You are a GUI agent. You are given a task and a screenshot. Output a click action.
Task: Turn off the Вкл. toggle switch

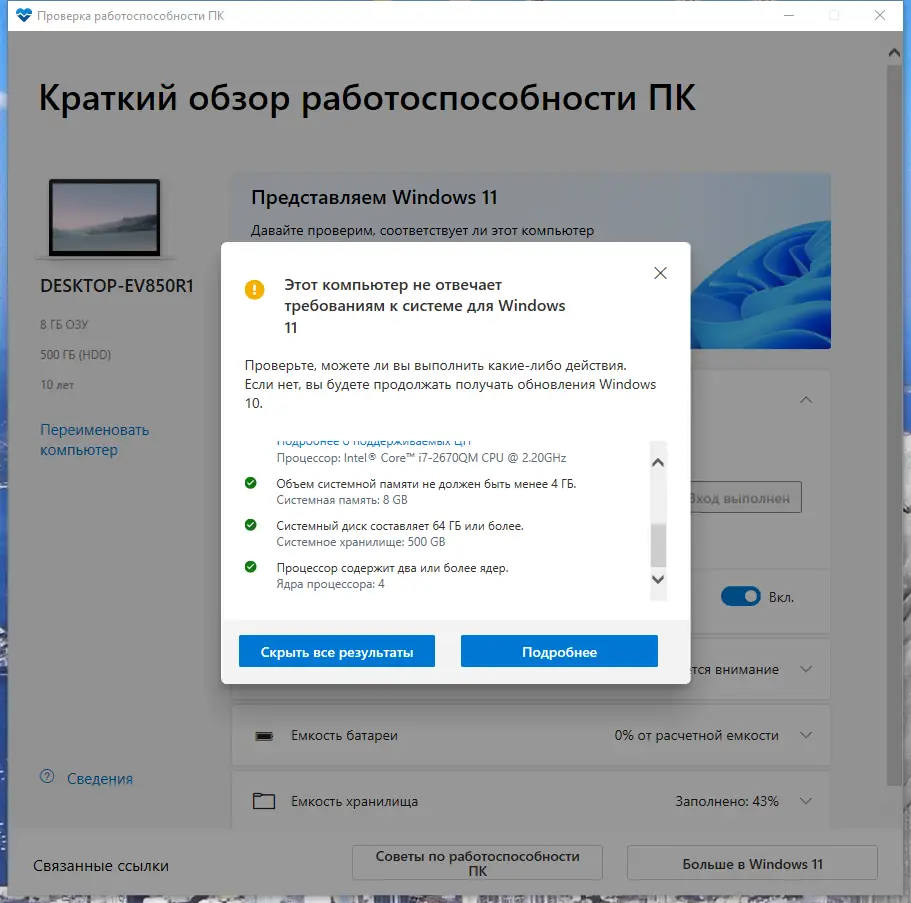[740, 595]
